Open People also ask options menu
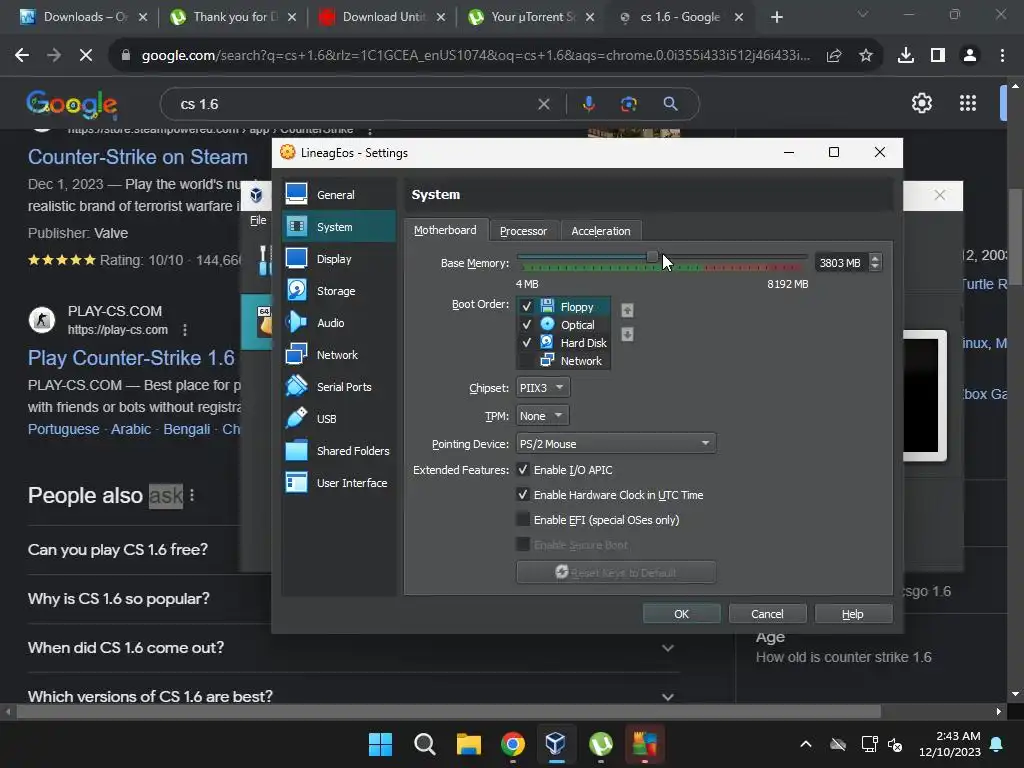1024x768 pixels. [x=192, y=496]
